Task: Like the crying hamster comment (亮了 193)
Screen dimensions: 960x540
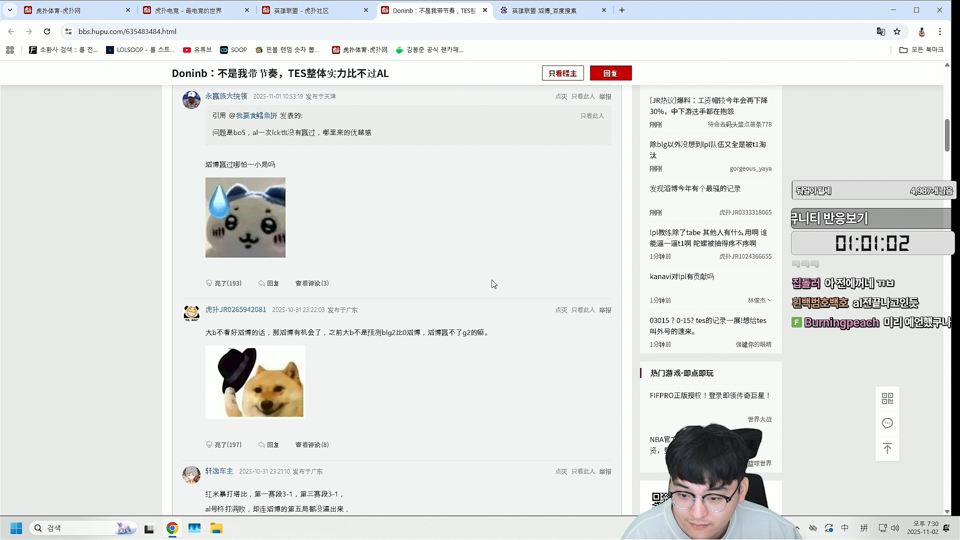Action: (x=224, y=283)
